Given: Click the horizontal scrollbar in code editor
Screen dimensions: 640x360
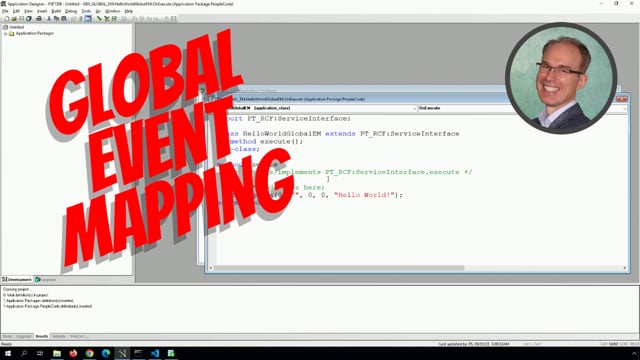Looking at the screenshot, I should pyautogui.click(x=339, y=268).
